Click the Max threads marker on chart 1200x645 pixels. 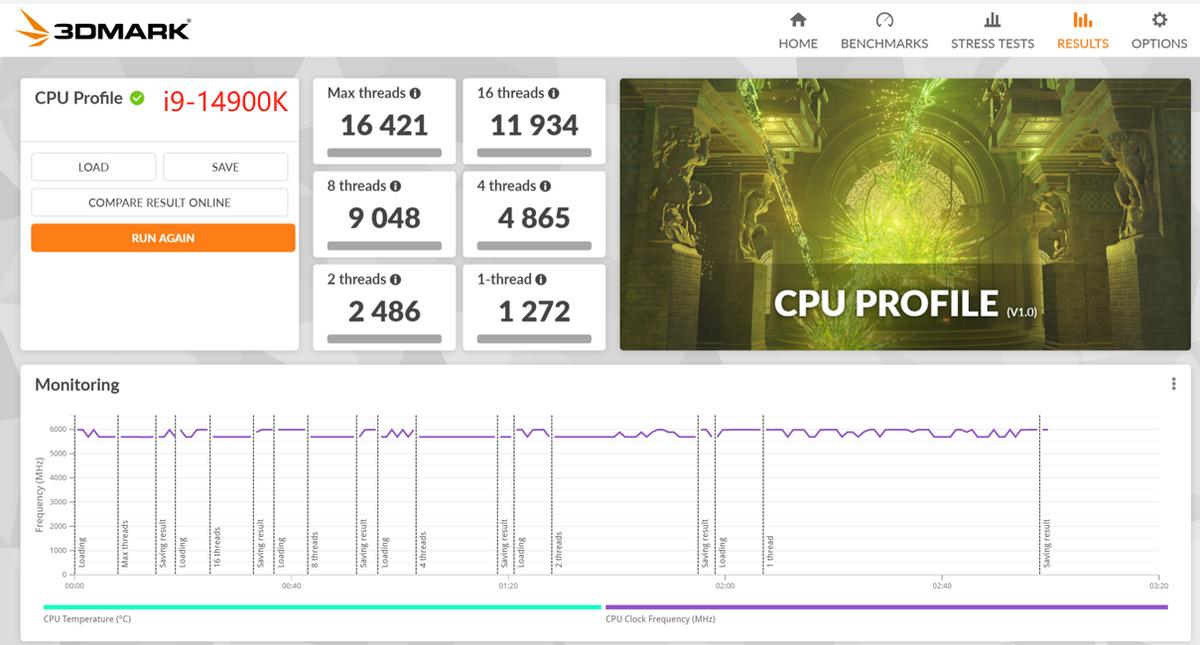[125, 545]
